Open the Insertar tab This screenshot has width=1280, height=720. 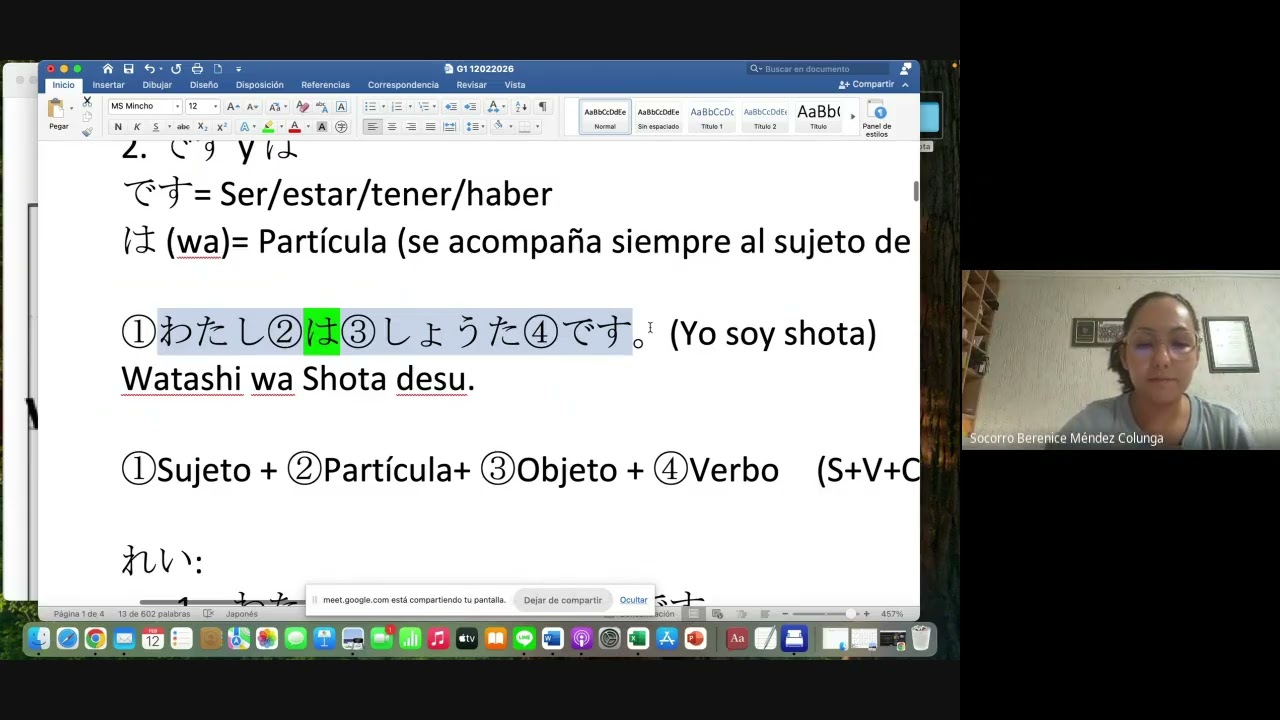click(x=108, y=85)
